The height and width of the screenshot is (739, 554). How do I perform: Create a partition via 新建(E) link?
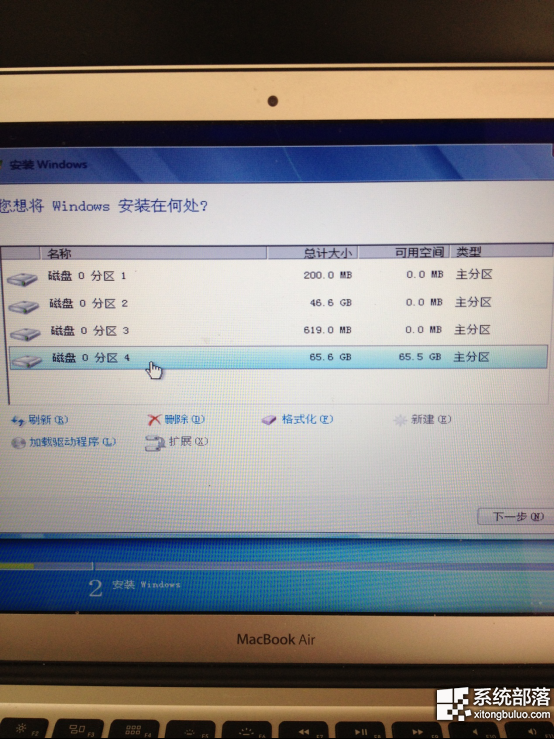point(430,419)
